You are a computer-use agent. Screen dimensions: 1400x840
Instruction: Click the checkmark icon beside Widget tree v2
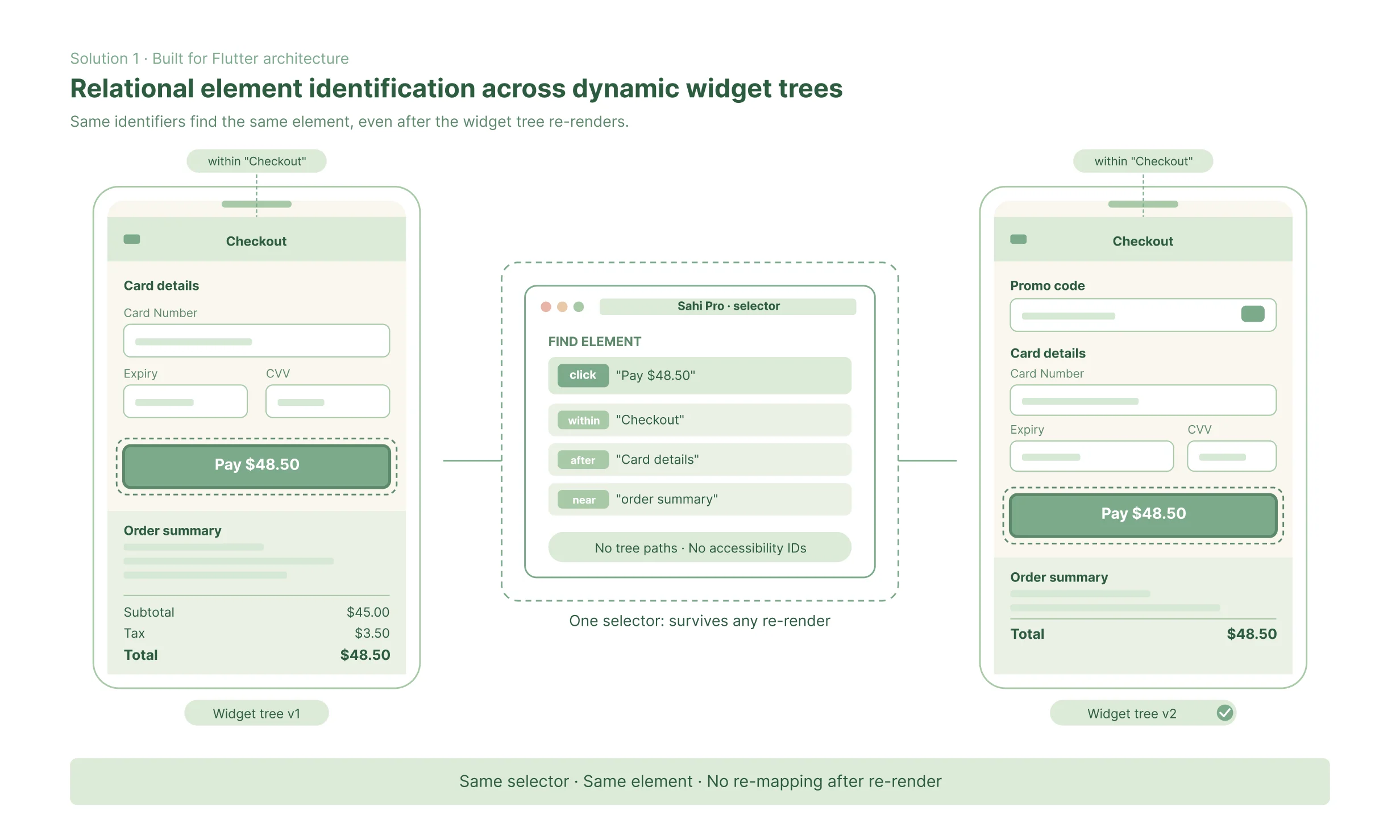click(x=1225, y=713)
